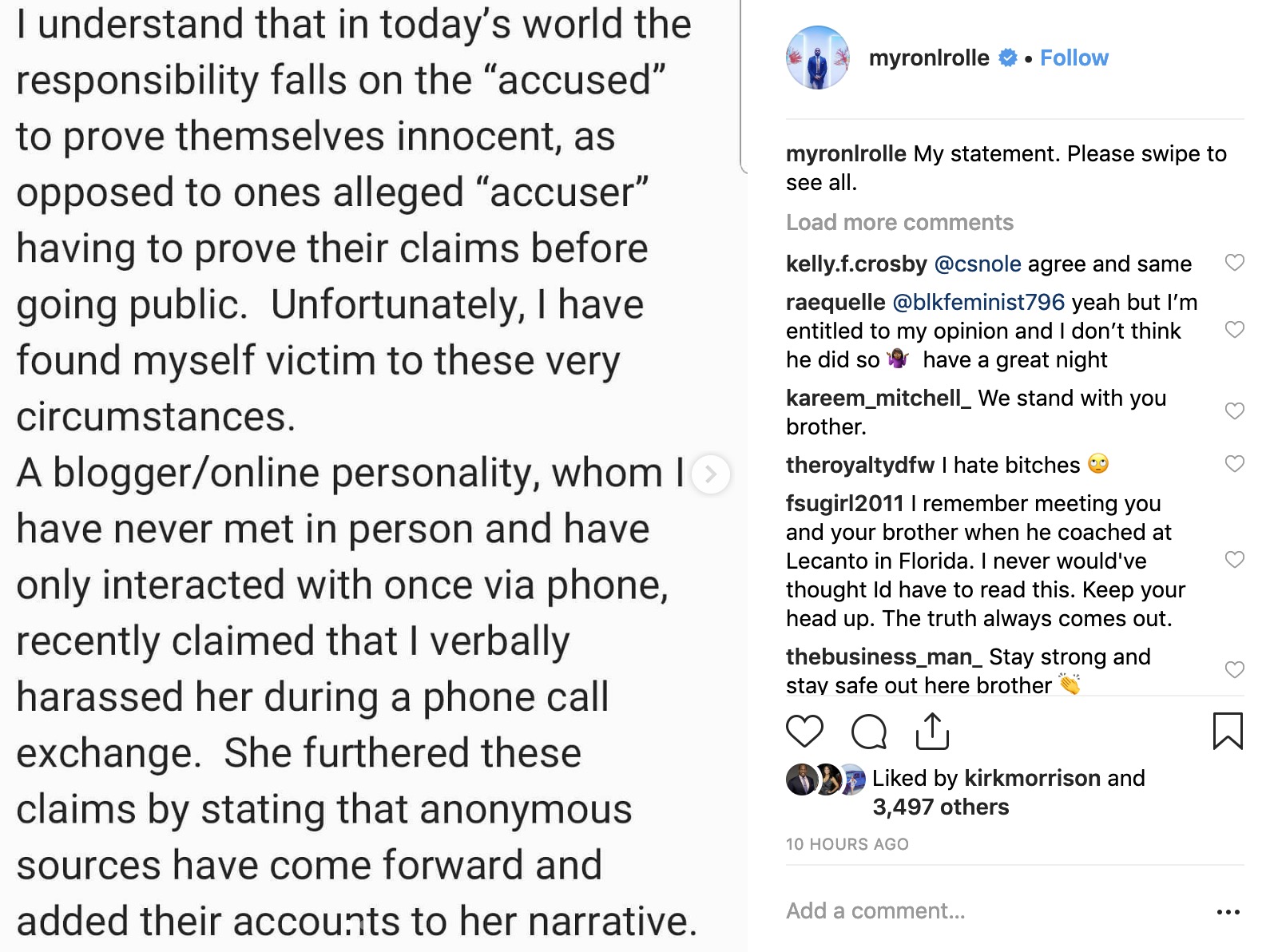
Task: View the list of 3,497 others who liked
Action: [940, 807]
